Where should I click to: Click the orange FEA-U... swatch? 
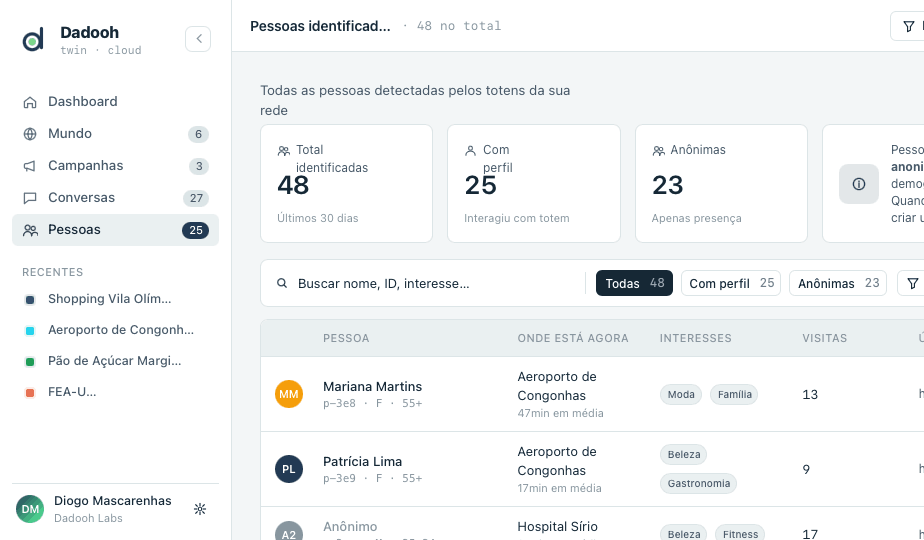point(30,393)
